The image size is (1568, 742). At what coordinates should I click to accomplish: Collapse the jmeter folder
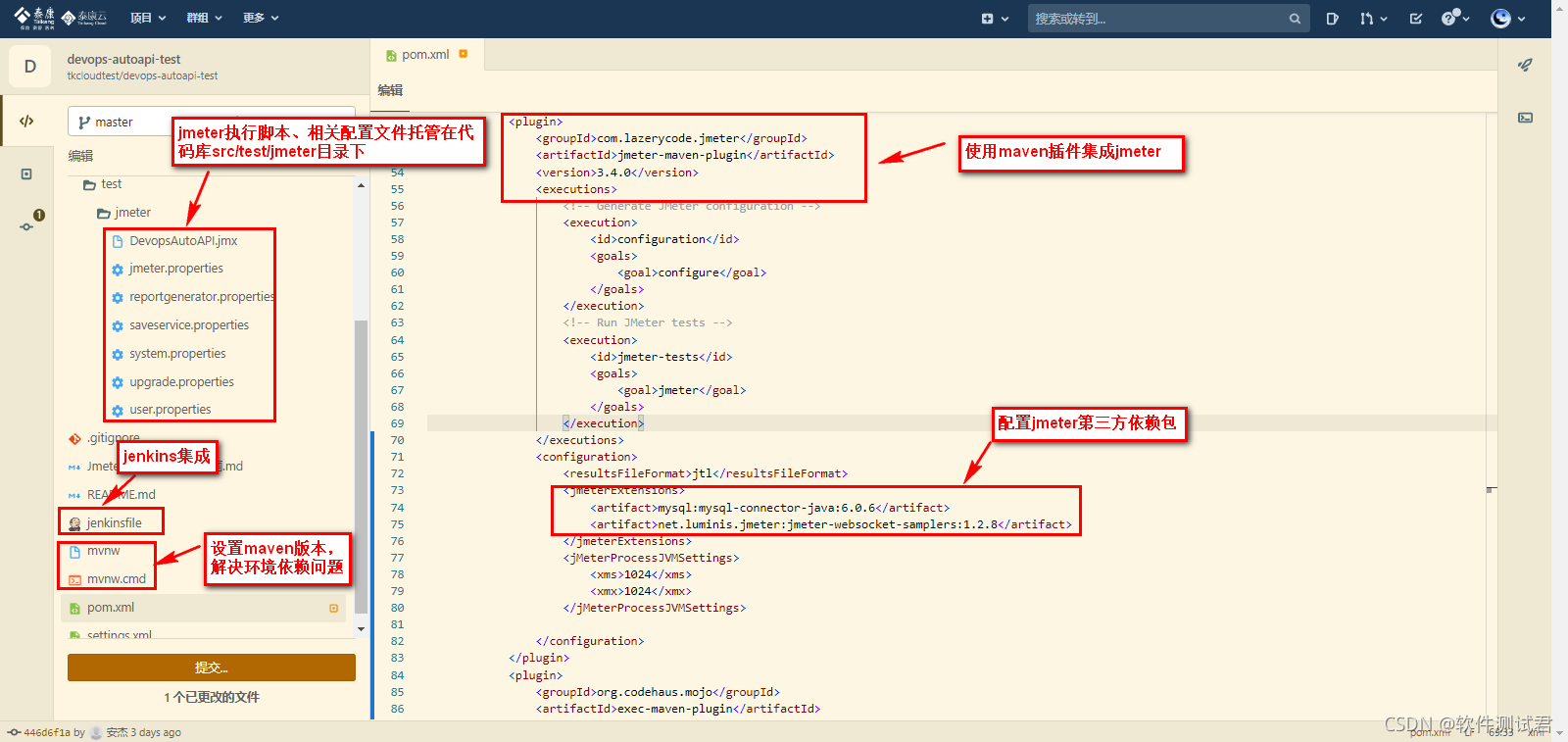tap(123, 213)
